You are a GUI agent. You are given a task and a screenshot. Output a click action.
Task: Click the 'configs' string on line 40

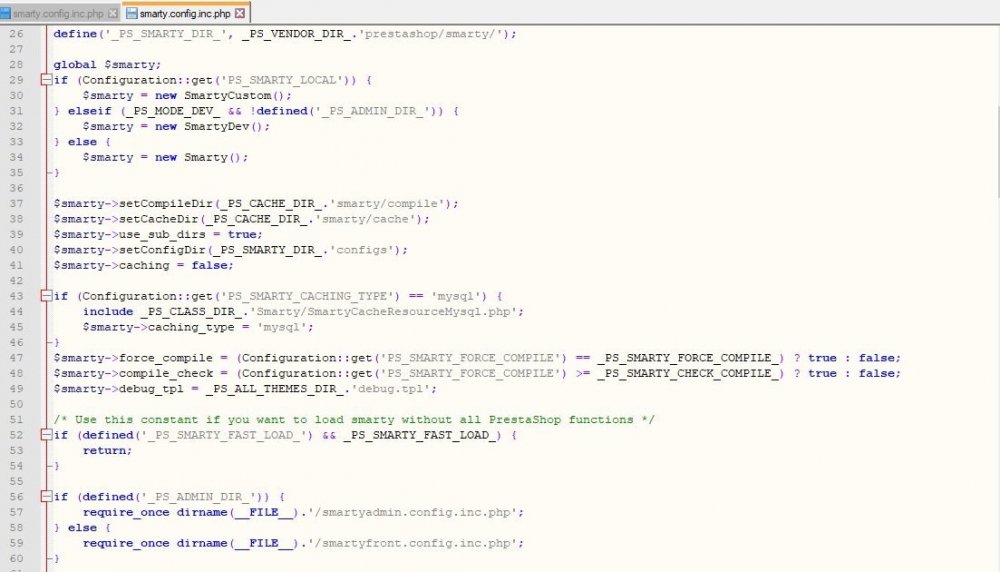362,250
